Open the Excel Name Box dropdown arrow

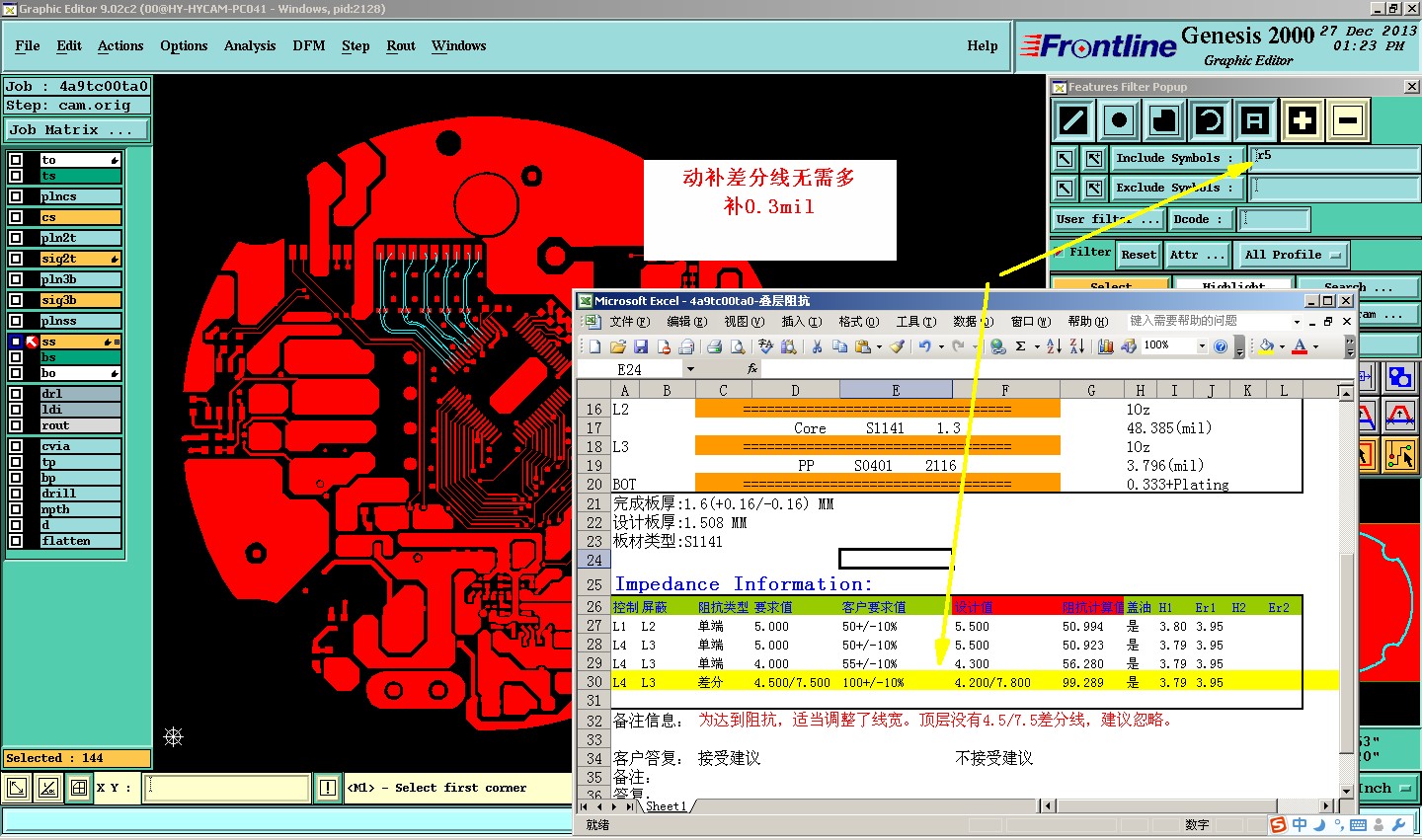(x=690, y=369)
